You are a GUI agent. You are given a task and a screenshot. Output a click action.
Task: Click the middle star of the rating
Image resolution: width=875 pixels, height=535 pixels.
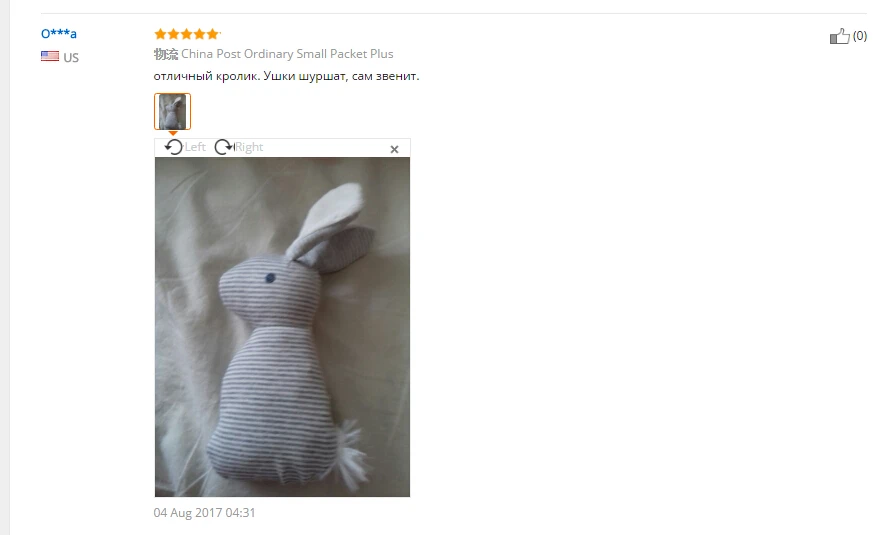[x=186, y=34]
